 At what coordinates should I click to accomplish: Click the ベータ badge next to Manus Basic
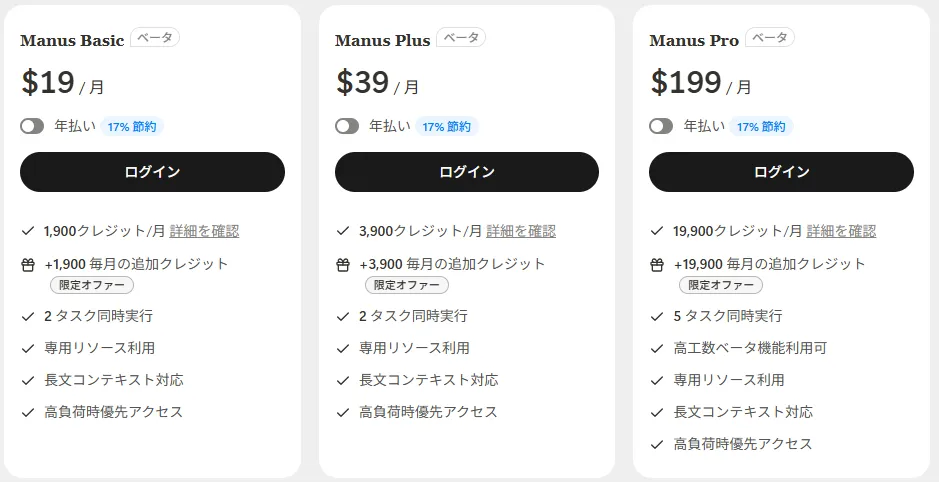155,38
